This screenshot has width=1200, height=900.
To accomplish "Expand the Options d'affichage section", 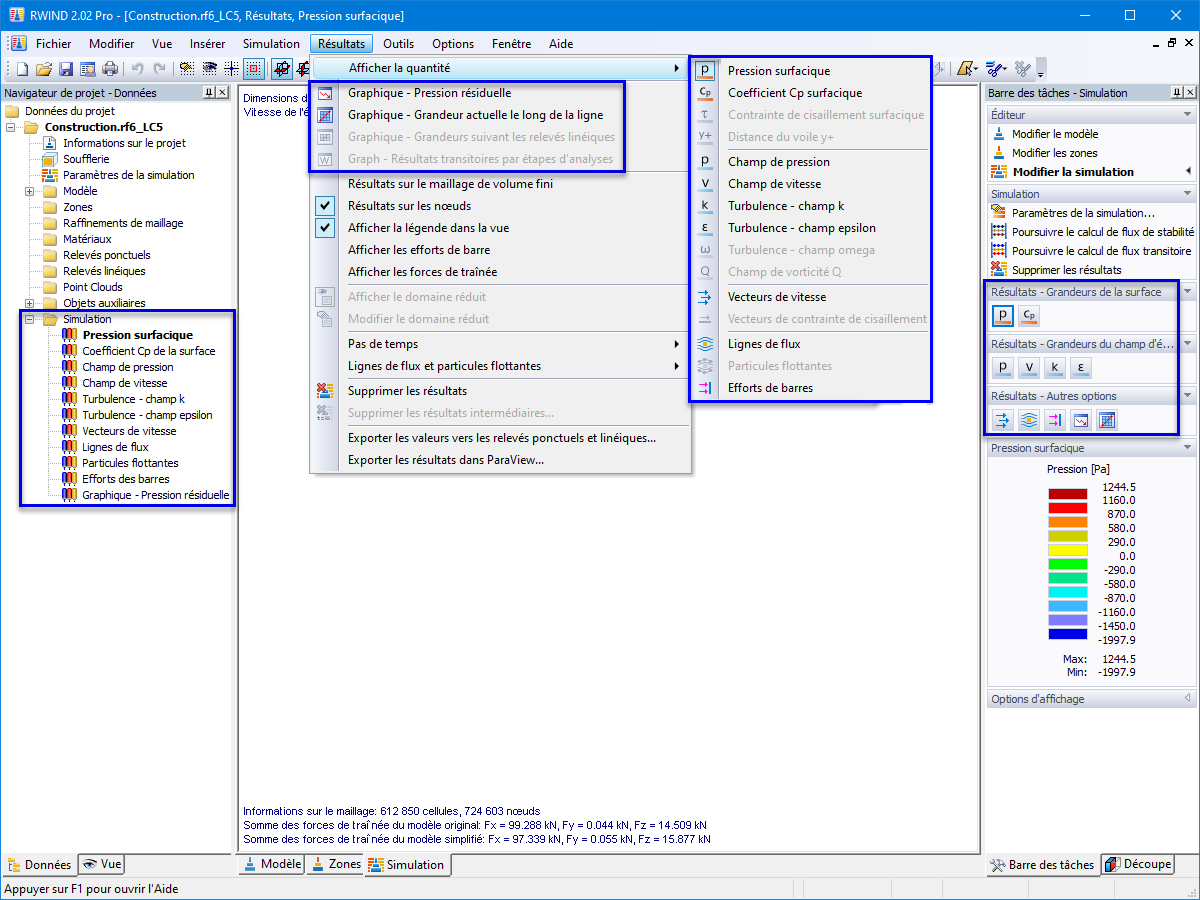I will tap(1187, 699).
